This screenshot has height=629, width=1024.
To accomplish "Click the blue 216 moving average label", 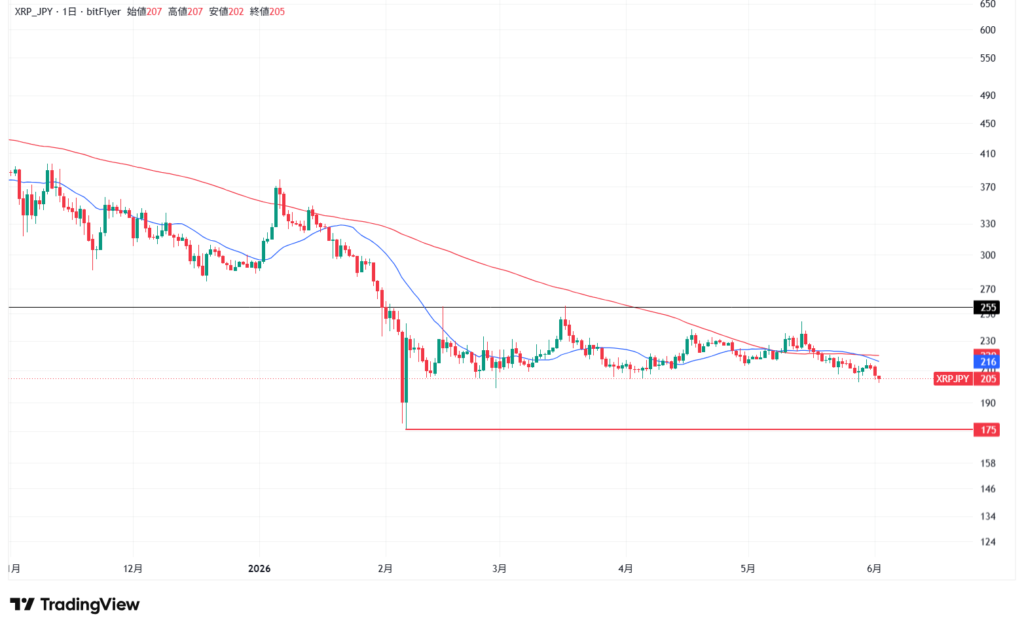I will pos(987,361).
